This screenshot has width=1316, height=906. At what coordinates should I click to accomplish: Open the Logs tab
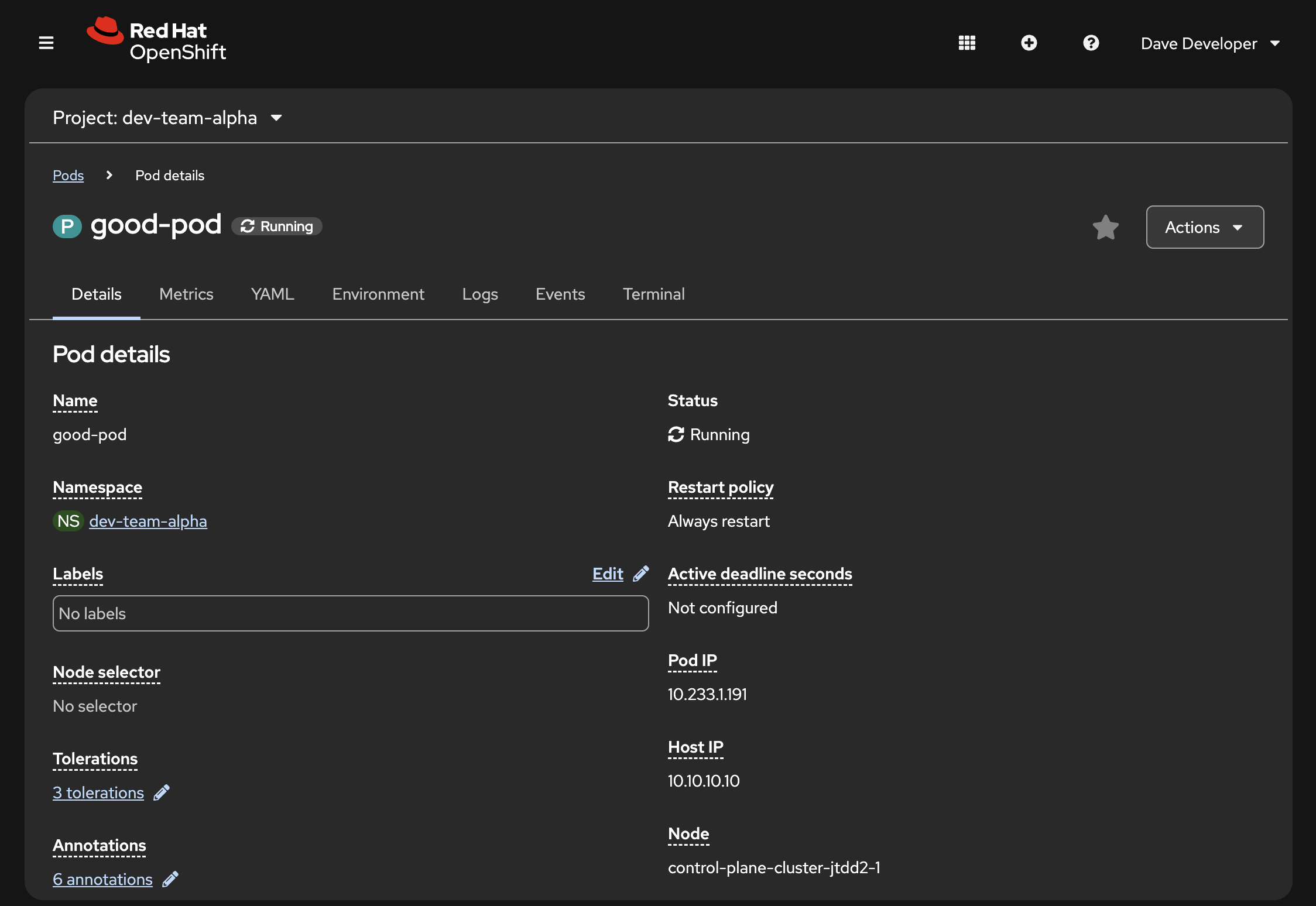click(480, 294)
